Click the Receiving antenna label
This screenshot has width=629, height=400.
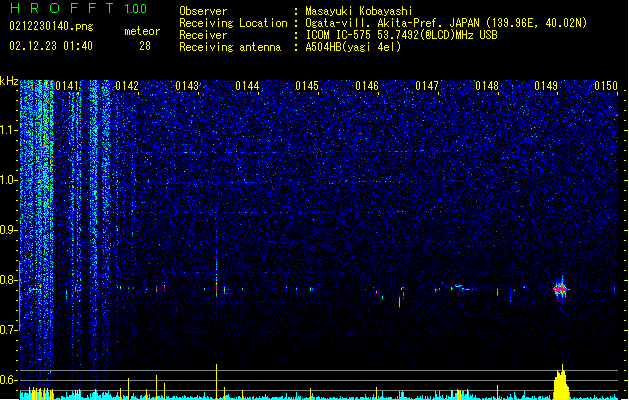point(230,47)
